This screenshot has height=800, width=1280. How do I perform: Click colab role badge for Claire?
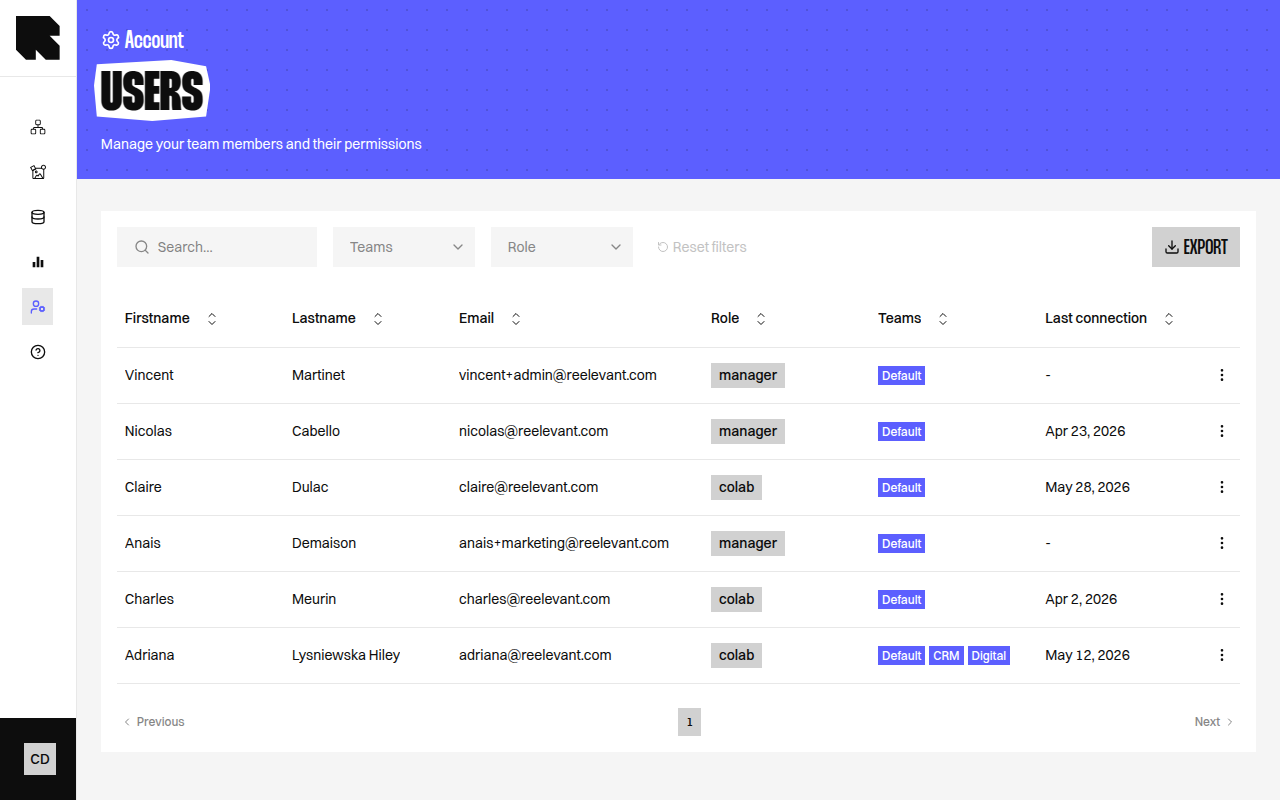(736, 487)
